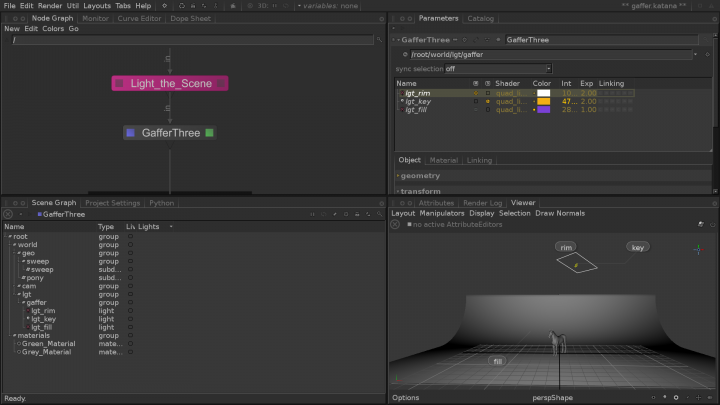Click the Light_the_Scene node's left square icon

coord(120,83)
